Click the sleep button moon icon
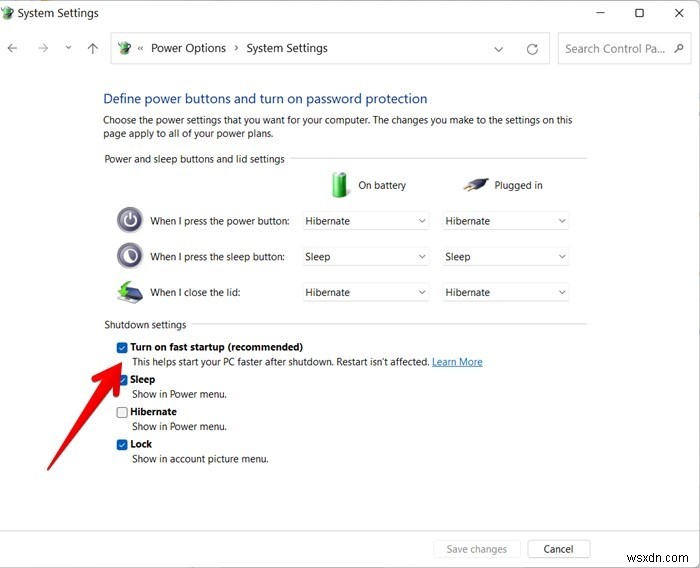The width and height of the screenshot is (700, 568). coord(130,256)
